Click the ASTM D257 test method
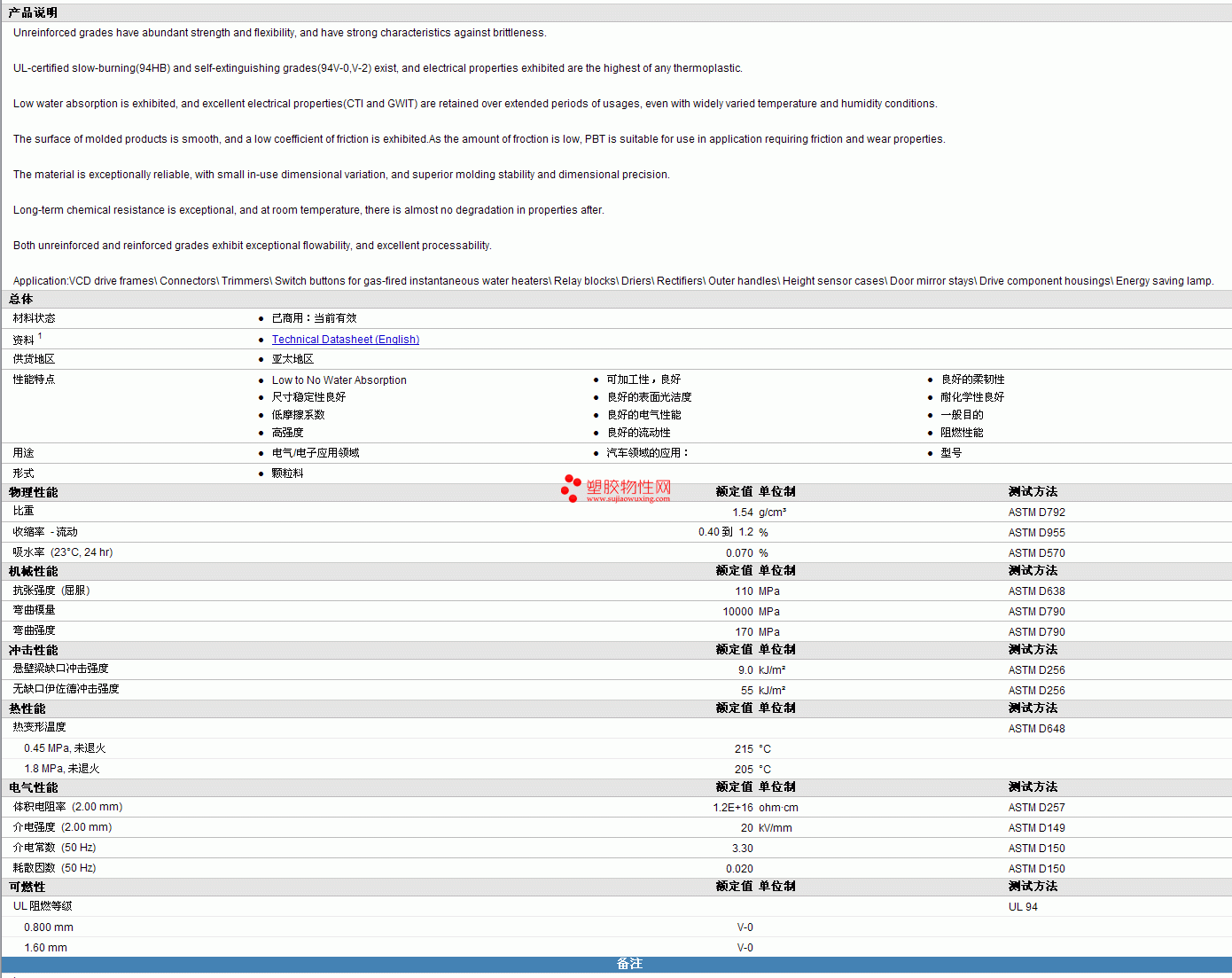 (x=1036, y=808)
